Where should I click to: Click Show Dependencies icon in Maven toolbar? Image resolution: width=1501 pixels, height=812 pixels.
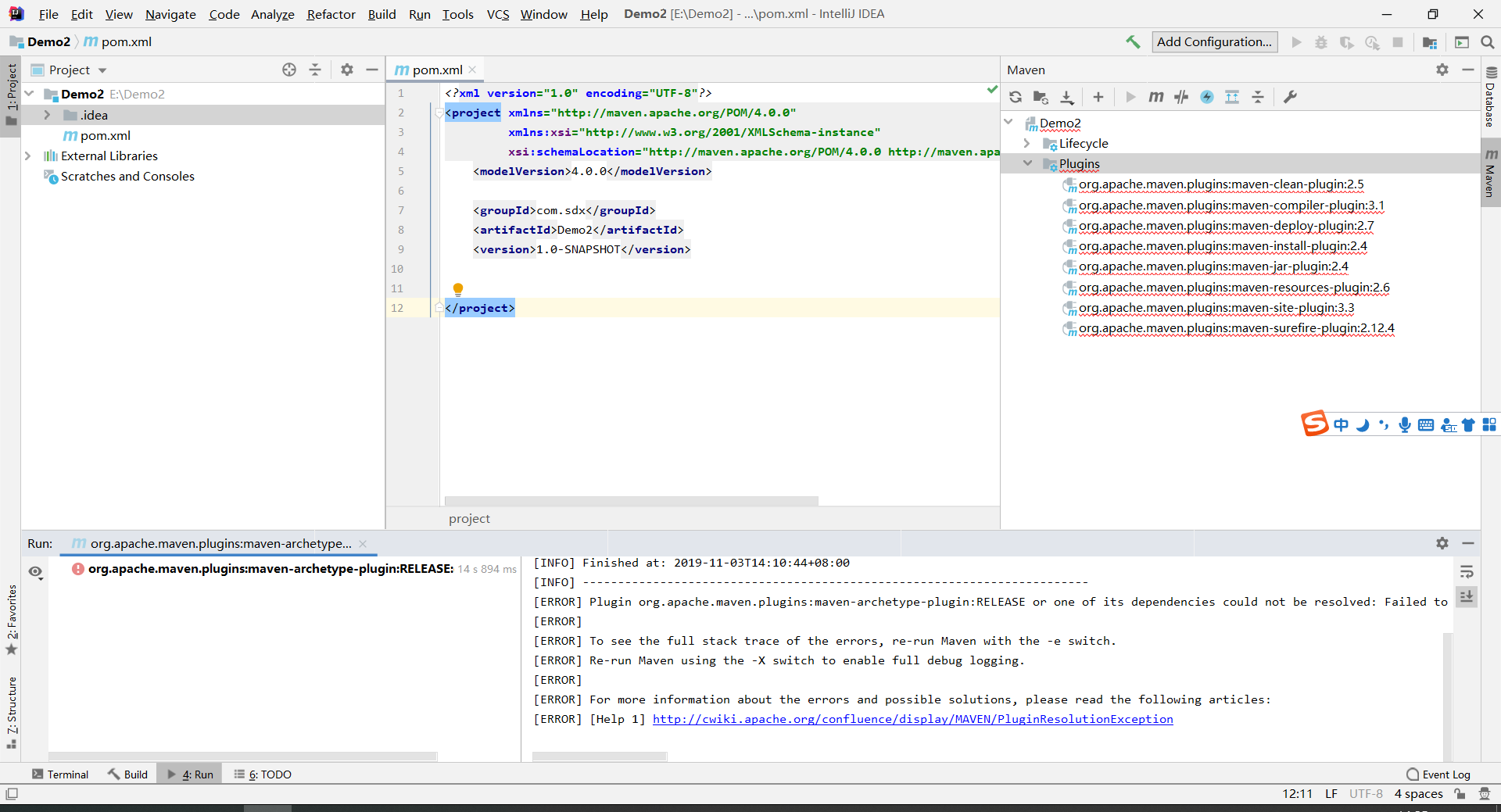tap(1232, 97)
